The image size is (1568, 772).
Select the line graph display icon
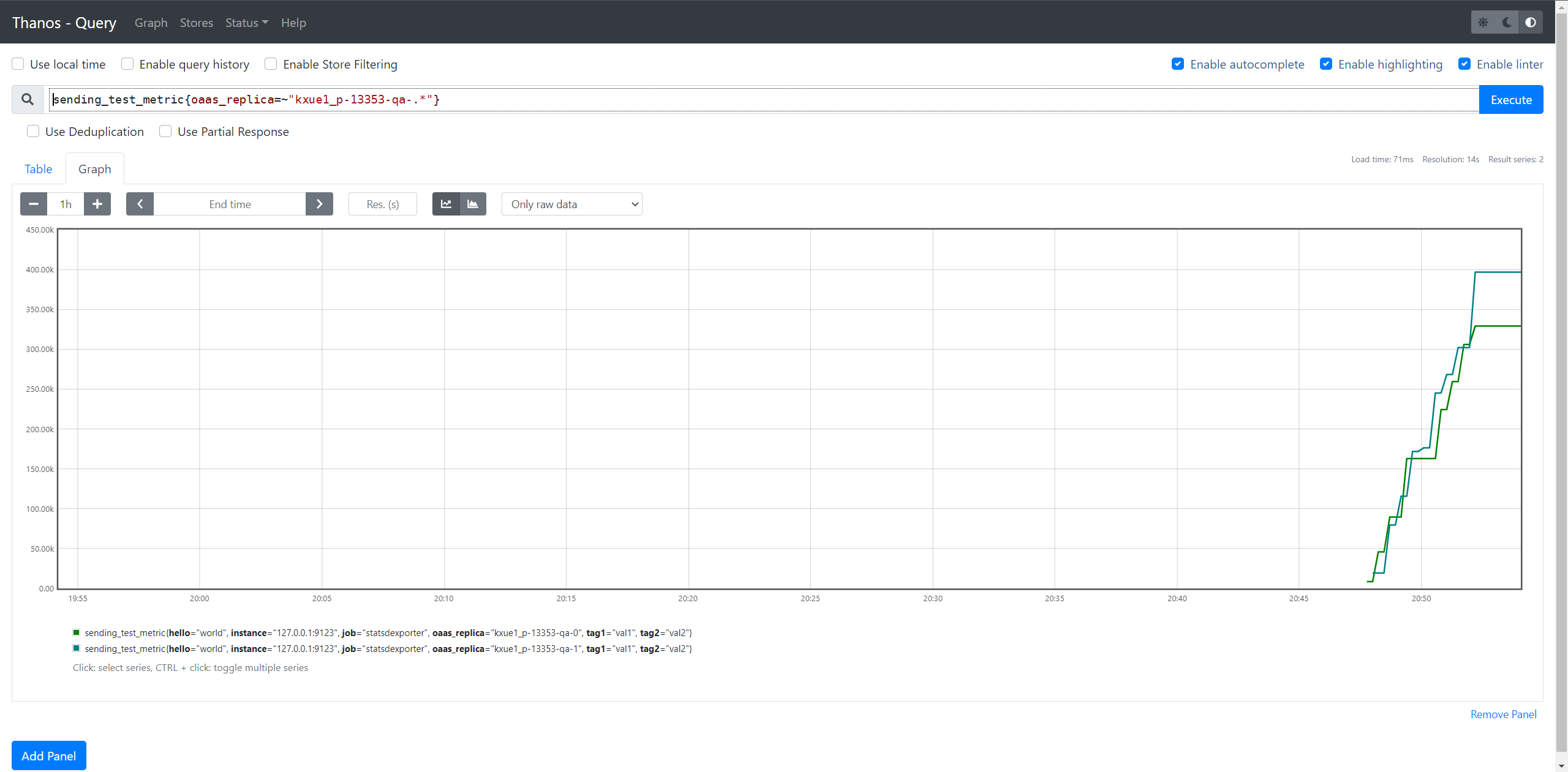[x=446, y=204]
